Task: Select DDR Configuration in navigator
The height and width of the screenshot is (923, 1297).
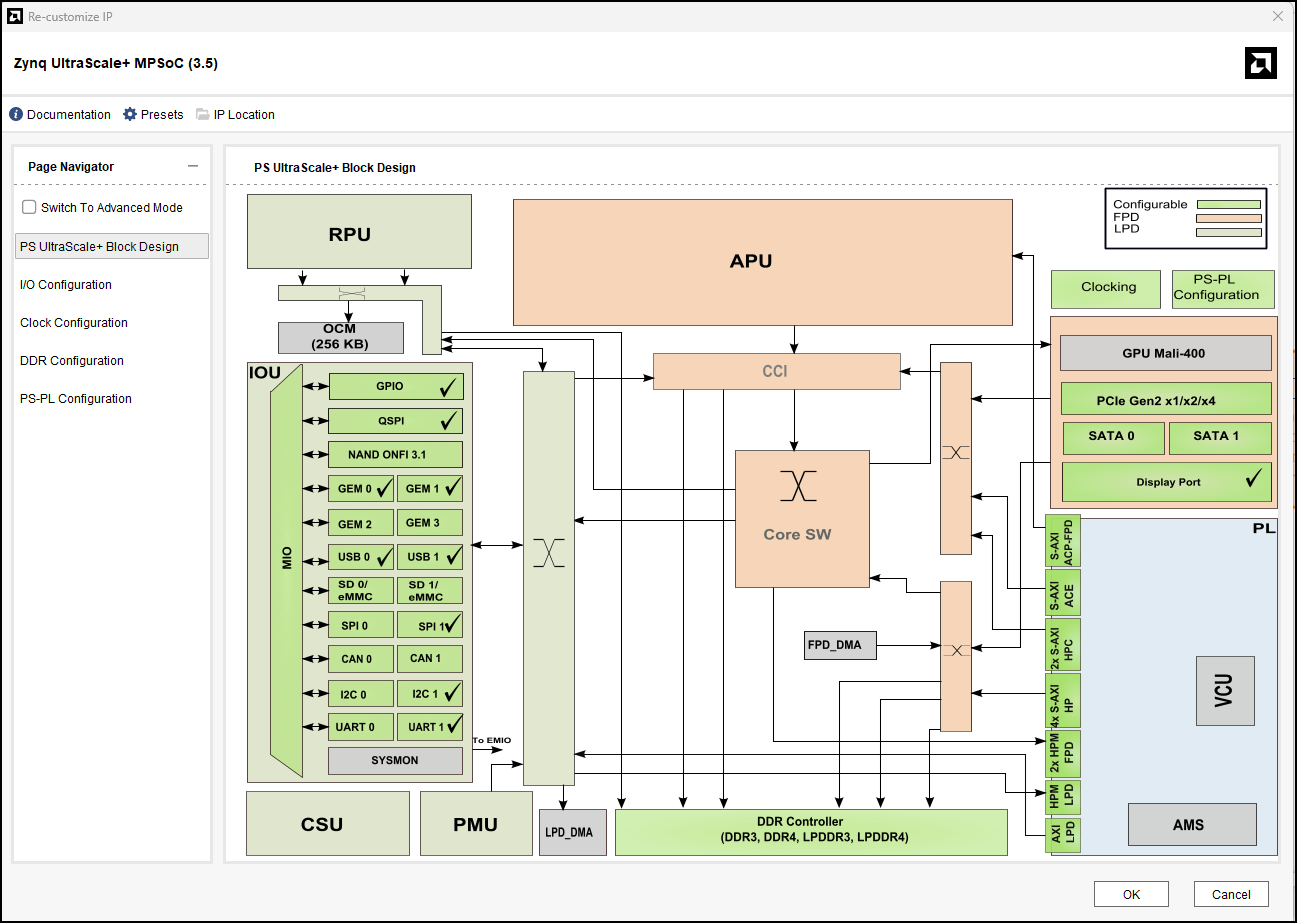Action: click(72, 361)
